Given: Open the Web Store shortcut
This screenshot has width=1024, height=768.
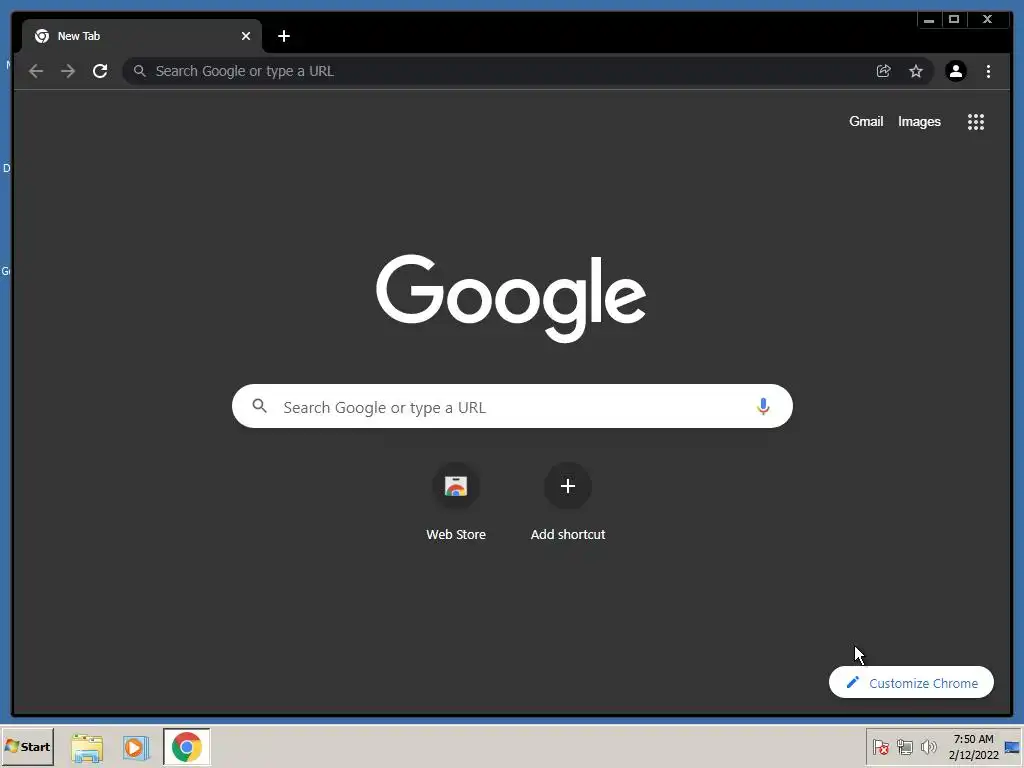Looking at the screenshot, I should coord(456,503).
